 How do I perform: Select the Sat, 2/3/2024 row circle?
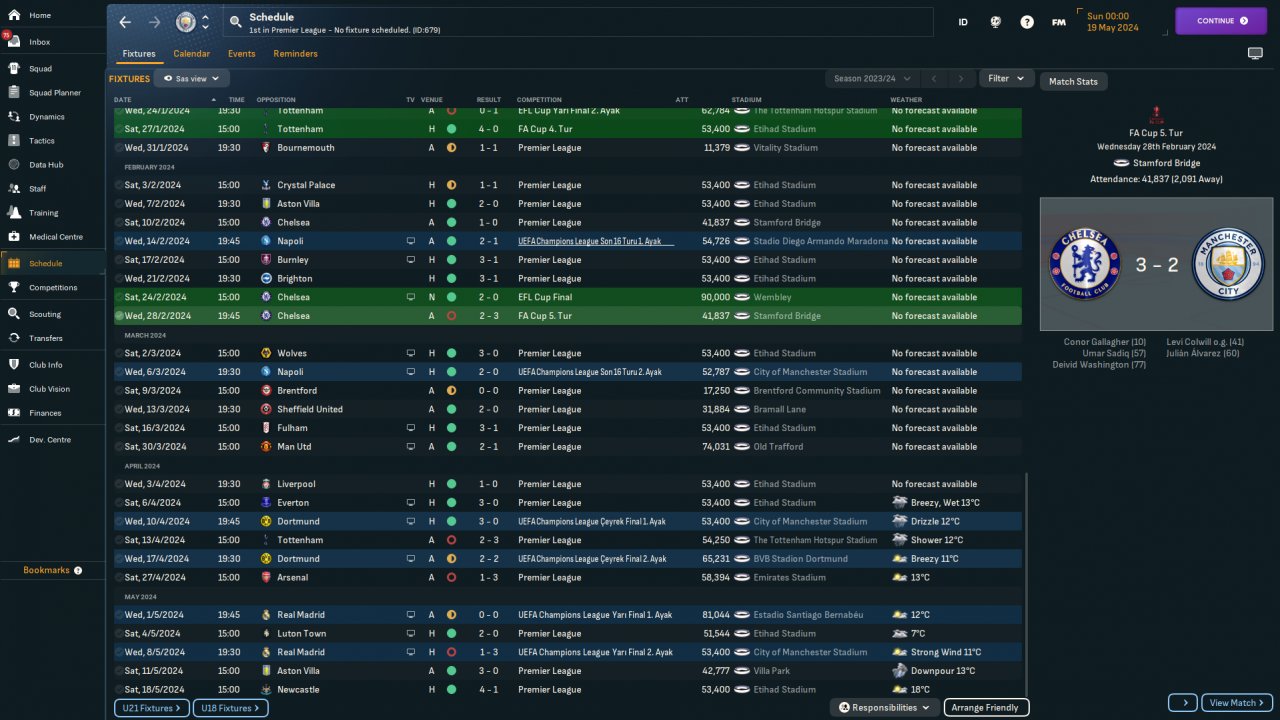click(119, 353)
